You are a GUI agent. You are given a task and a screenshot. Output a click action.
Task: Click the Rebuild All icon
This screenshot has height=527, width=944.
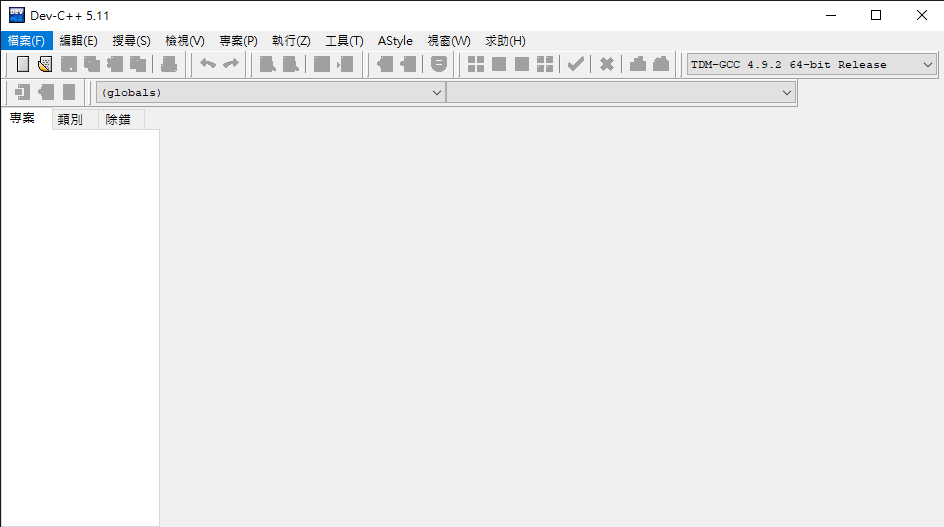pos(545,64)
